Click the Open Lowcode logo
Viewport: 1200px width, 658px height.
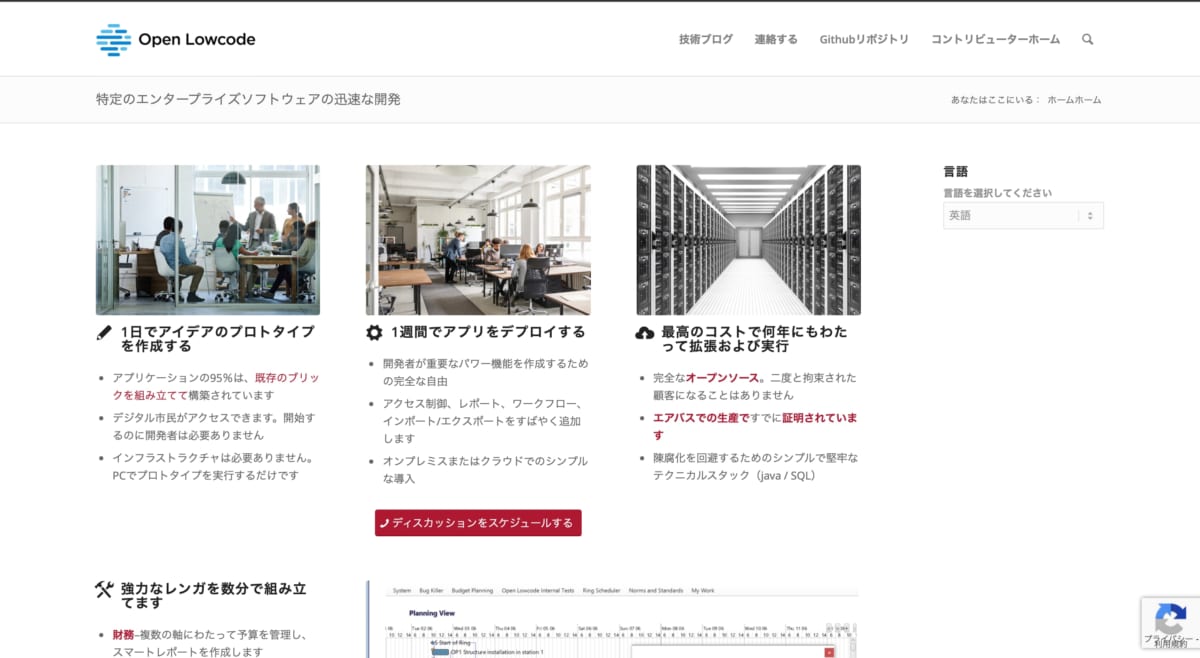point(175,39)
